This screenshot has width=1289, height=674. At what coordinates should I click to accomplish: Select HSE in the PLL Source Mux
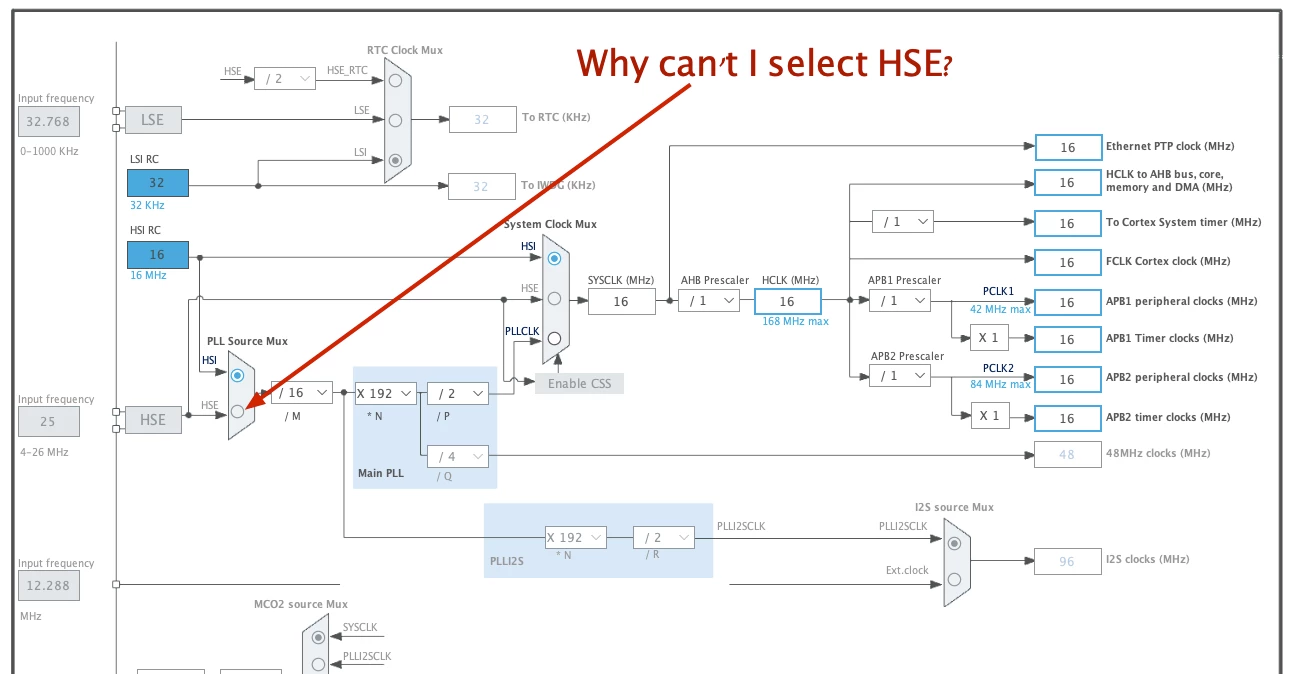pyautogui.click(x=237, y=411)
